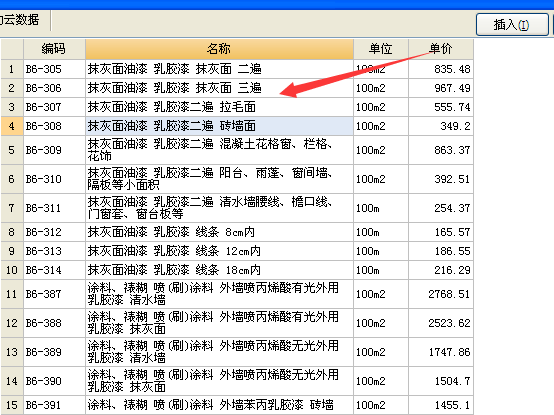Image resolution: width=554 pixels, height=415 pixels.
Task: Select name 抹灰面油漆 乳胶漆二遍 砖墙面
Action: click(x=219, y=126)
